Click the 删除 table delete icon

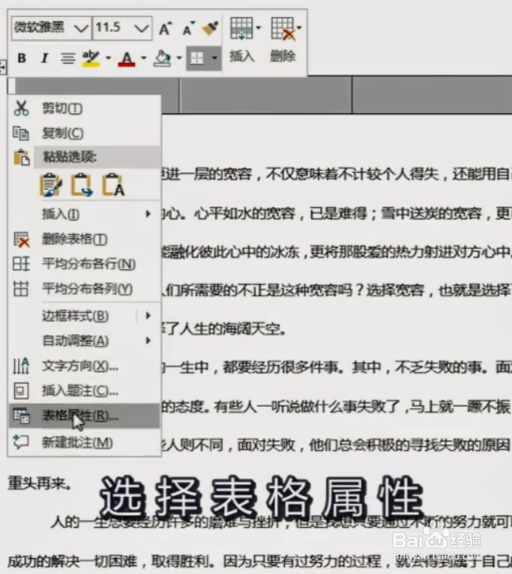(x=283, y=28)
